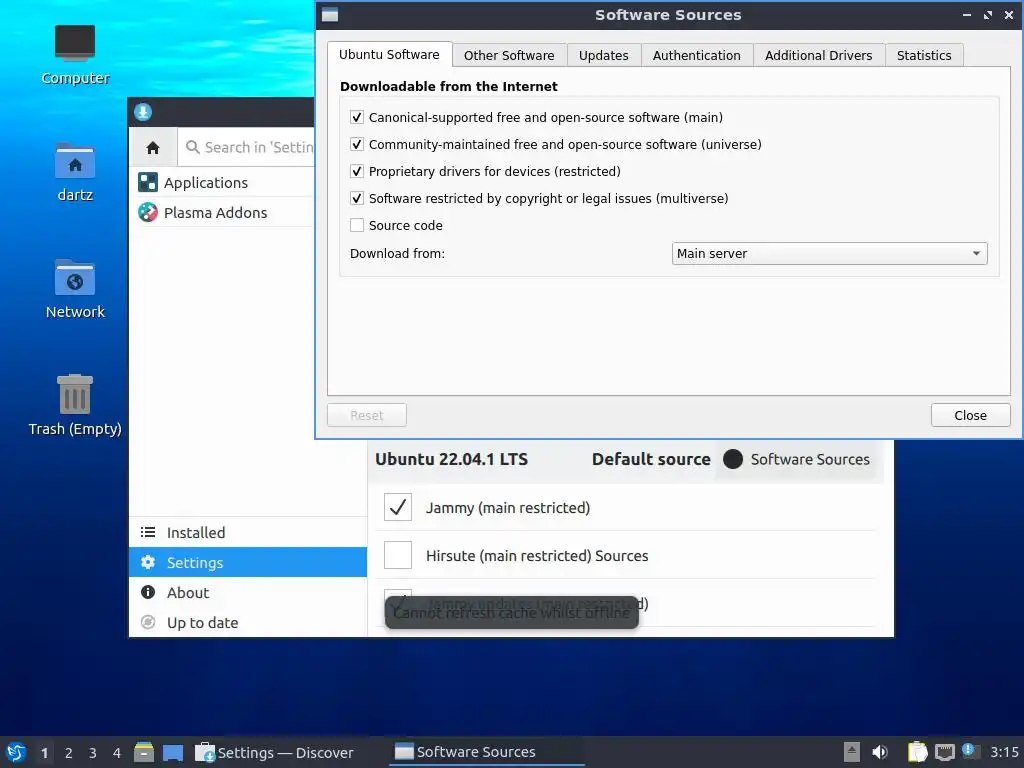Click the 'Ubuntu 22.04.1 LTS' heading in Discover
Image resolution: width=1024 pixels, height=768 pixels.
451,459
